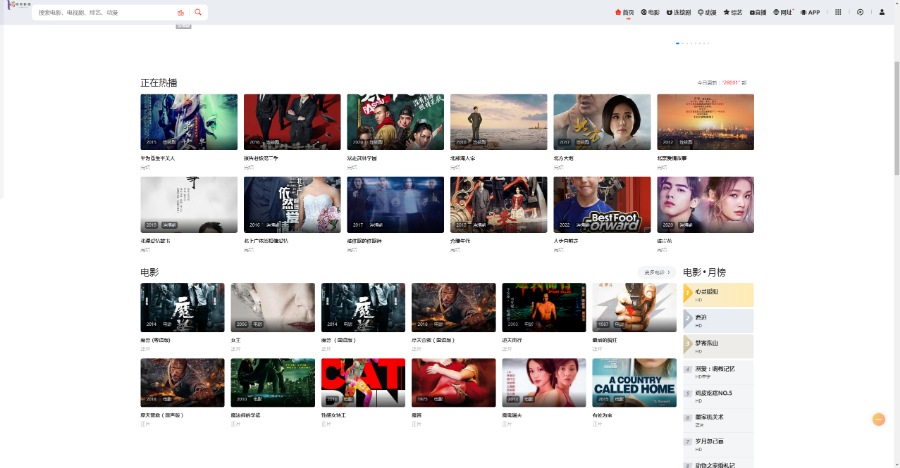Viewport: 900px width, 468px height.
Task: Click the orange floating round button
Action: coord(879,420)
